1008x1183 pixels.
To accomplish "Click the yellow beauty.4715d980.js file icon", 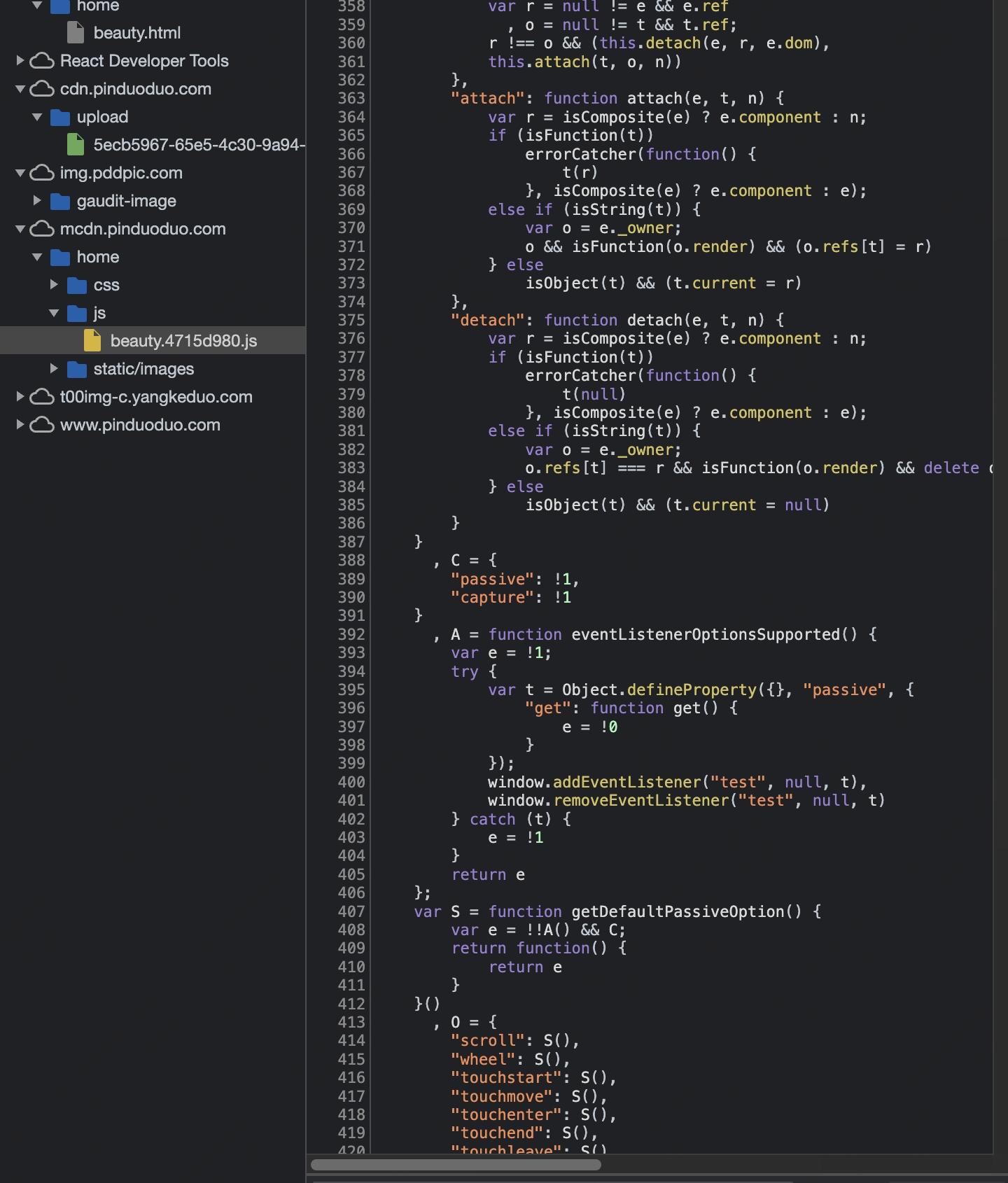I will click(92, 341).
